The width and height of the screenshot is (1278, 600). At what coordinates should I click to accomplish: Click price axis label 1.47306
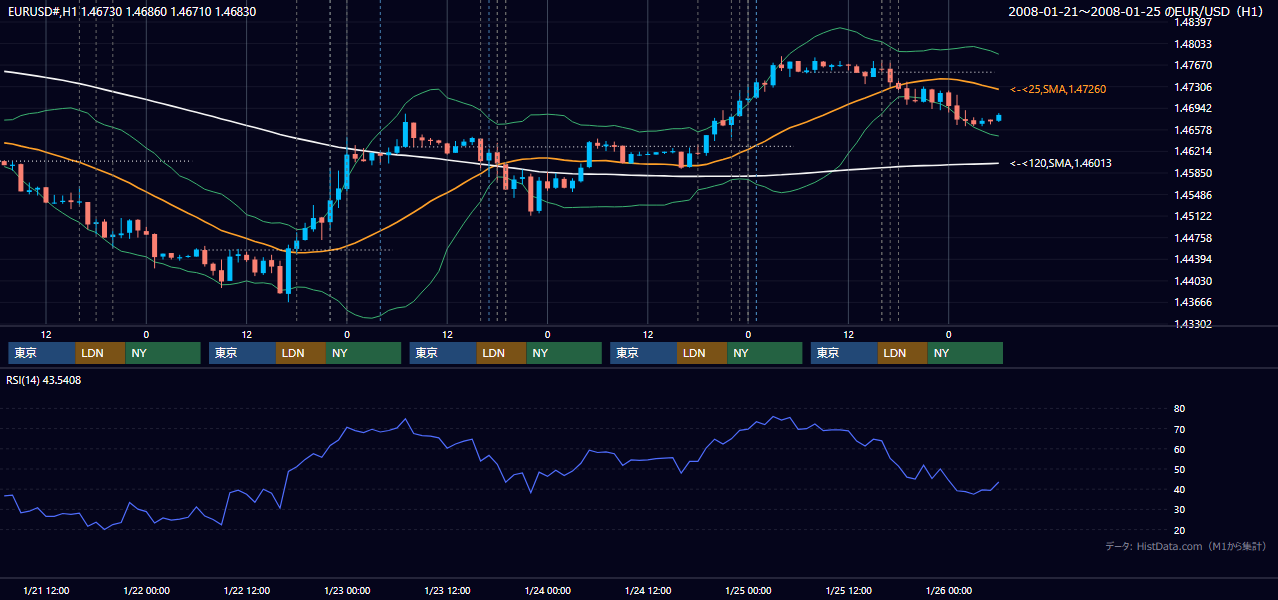click(1193, 87)
